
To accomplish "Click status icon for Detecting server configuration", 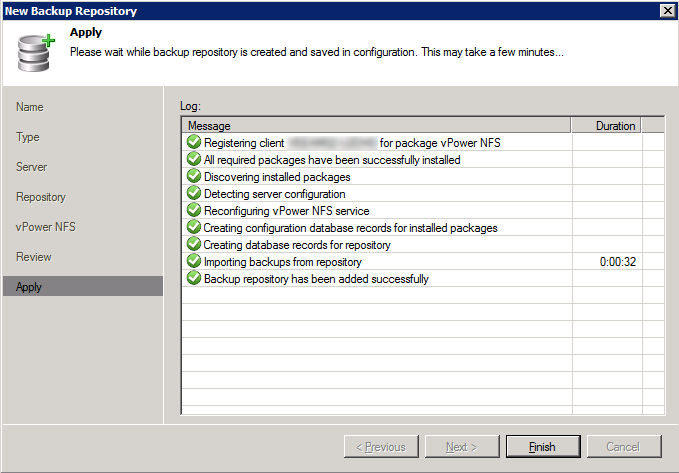I will [x=194, y=194].
